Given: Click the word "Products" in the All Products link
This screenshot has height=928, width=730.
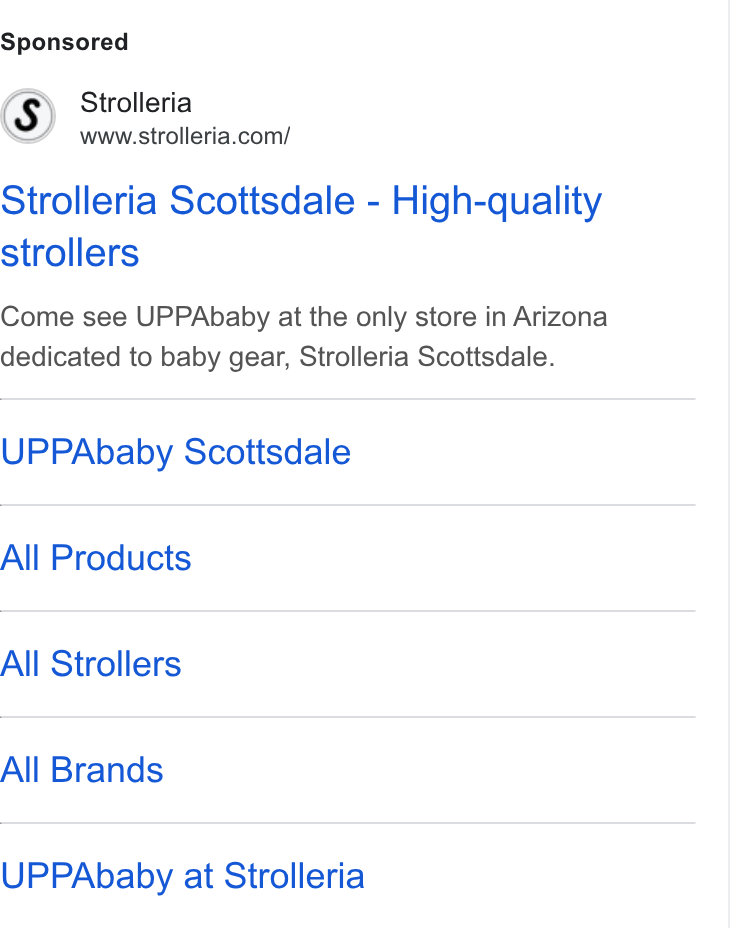Looking at the screenshot, I should pos(121,558).
